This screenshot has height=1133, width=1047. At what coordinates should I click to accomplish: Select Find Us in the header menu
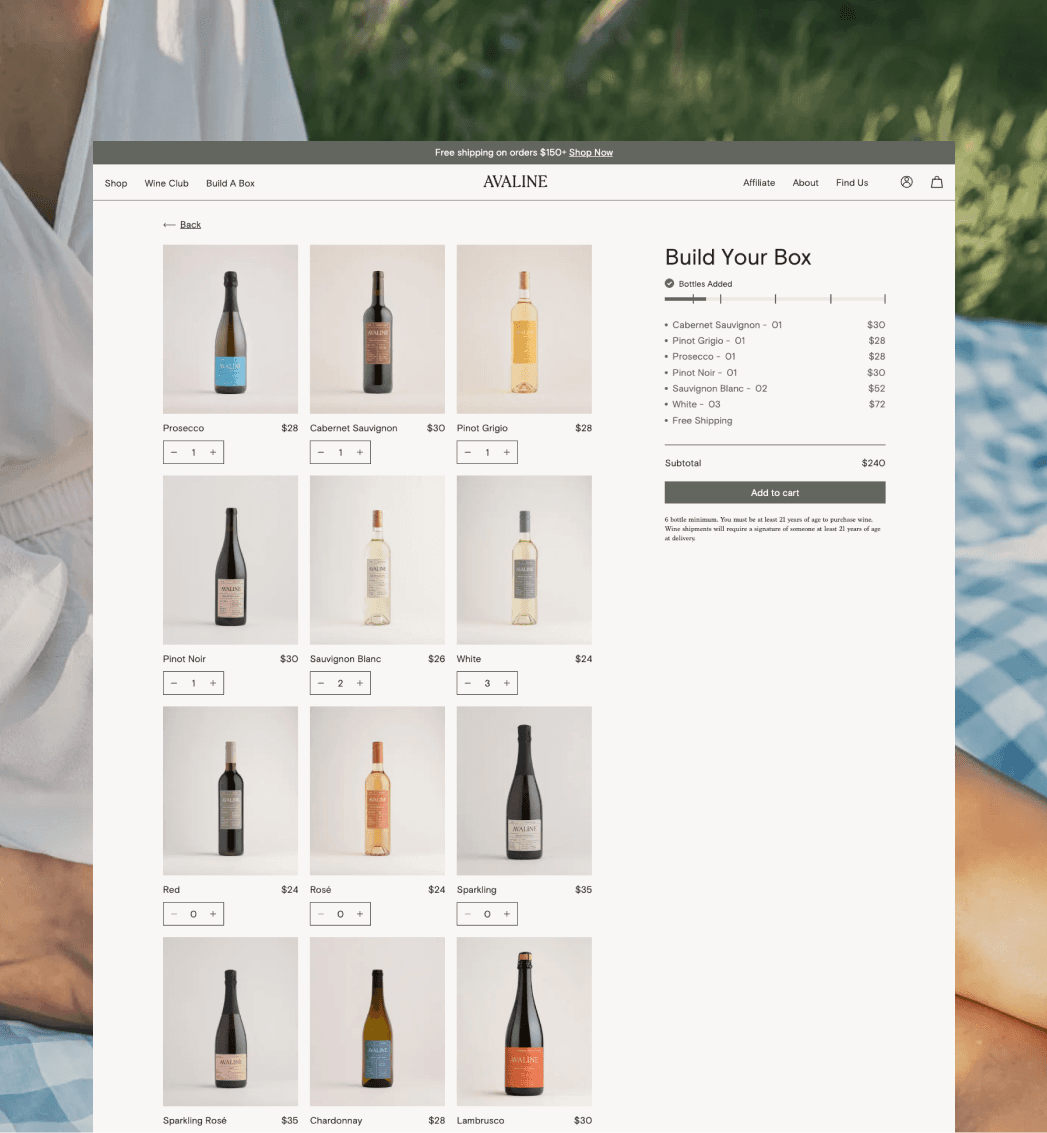pyautogui.click(x=852, y=183)
